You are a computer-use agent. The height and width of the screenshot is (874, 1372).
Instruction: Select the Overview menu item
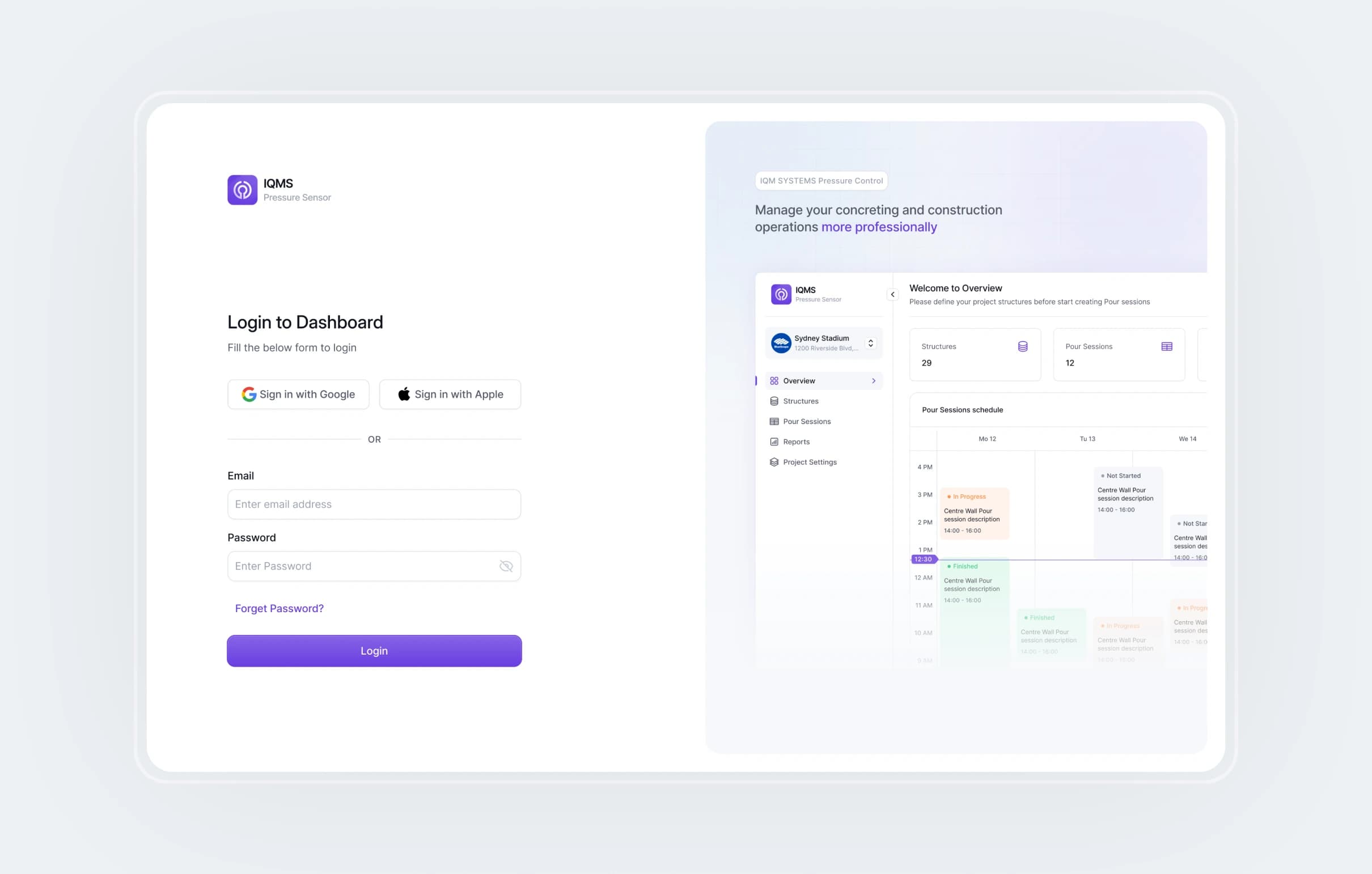coord(821,380)
